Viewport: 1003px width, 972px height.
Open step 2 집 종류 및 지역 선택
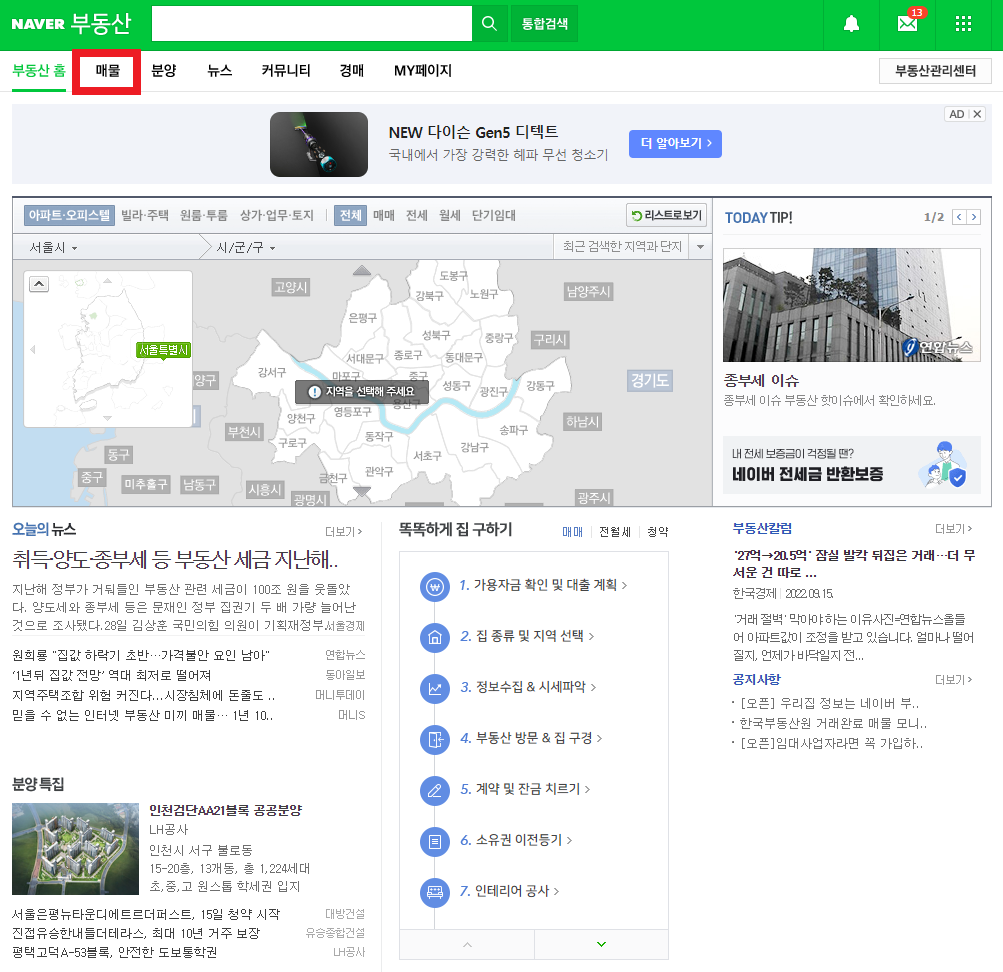point(527,636)
